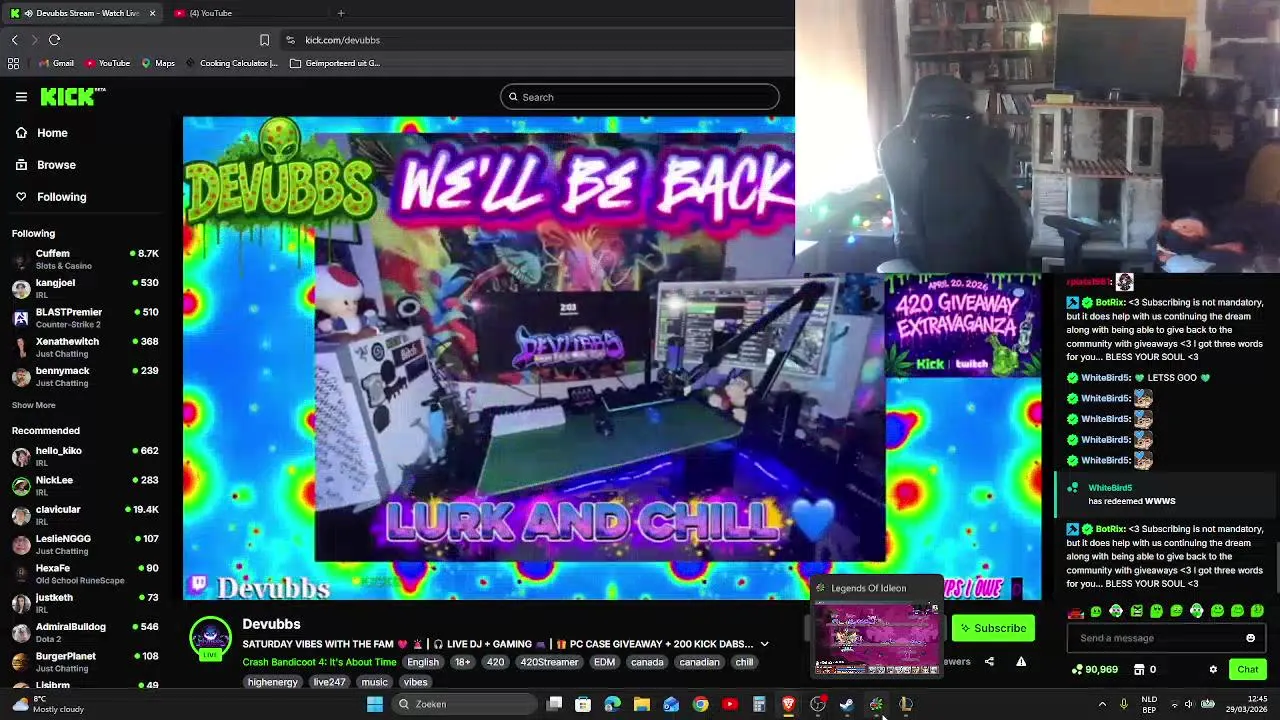Click the Zoeken taskbar search box
This screenshot has height=720, width=1280.
pos(464,704)
